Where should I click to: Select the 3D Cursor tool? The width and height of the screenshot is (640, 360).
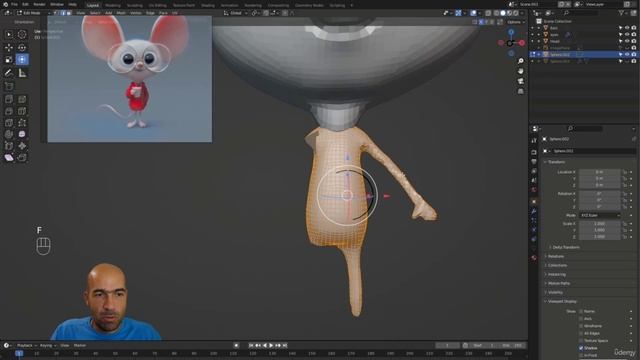point(22,35)
